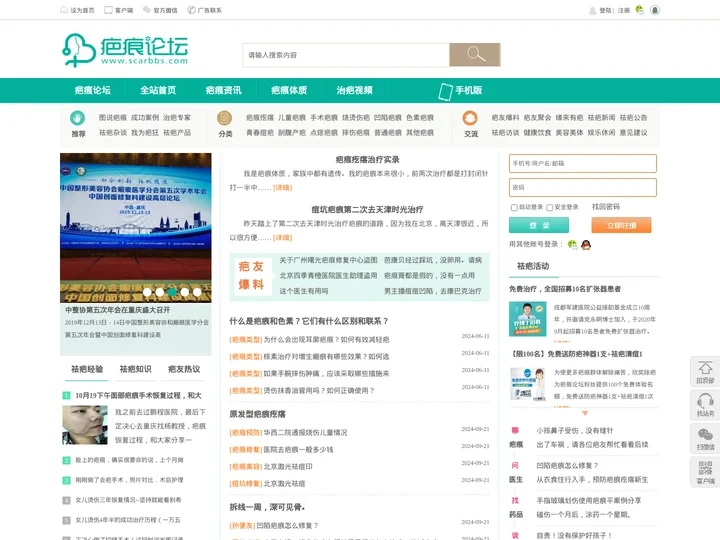Image resolution: width=720 pixels, height=540 pixels.
Task: Click the 手机号/用户名/邮箱 field
Action: point(583,163)
